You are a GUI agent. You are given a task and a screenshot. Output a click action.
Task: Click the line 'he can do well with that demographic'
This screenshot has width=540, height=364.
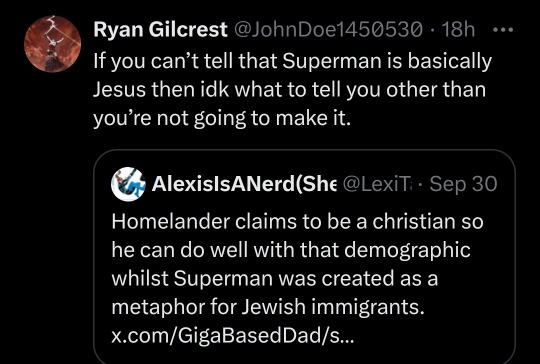(291, 251)
